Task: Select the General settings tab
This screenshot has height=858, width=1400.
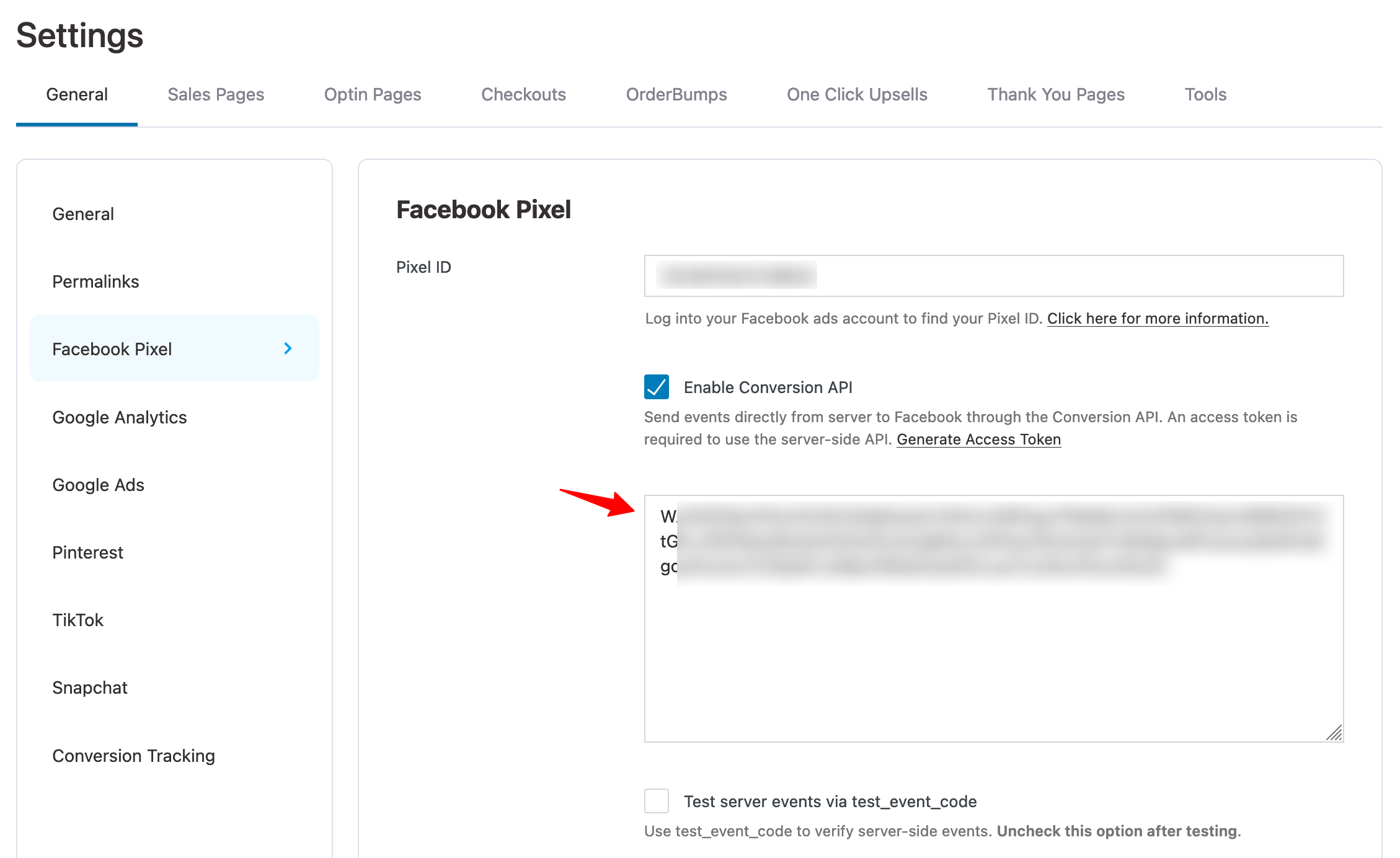Action: [76, 94]
